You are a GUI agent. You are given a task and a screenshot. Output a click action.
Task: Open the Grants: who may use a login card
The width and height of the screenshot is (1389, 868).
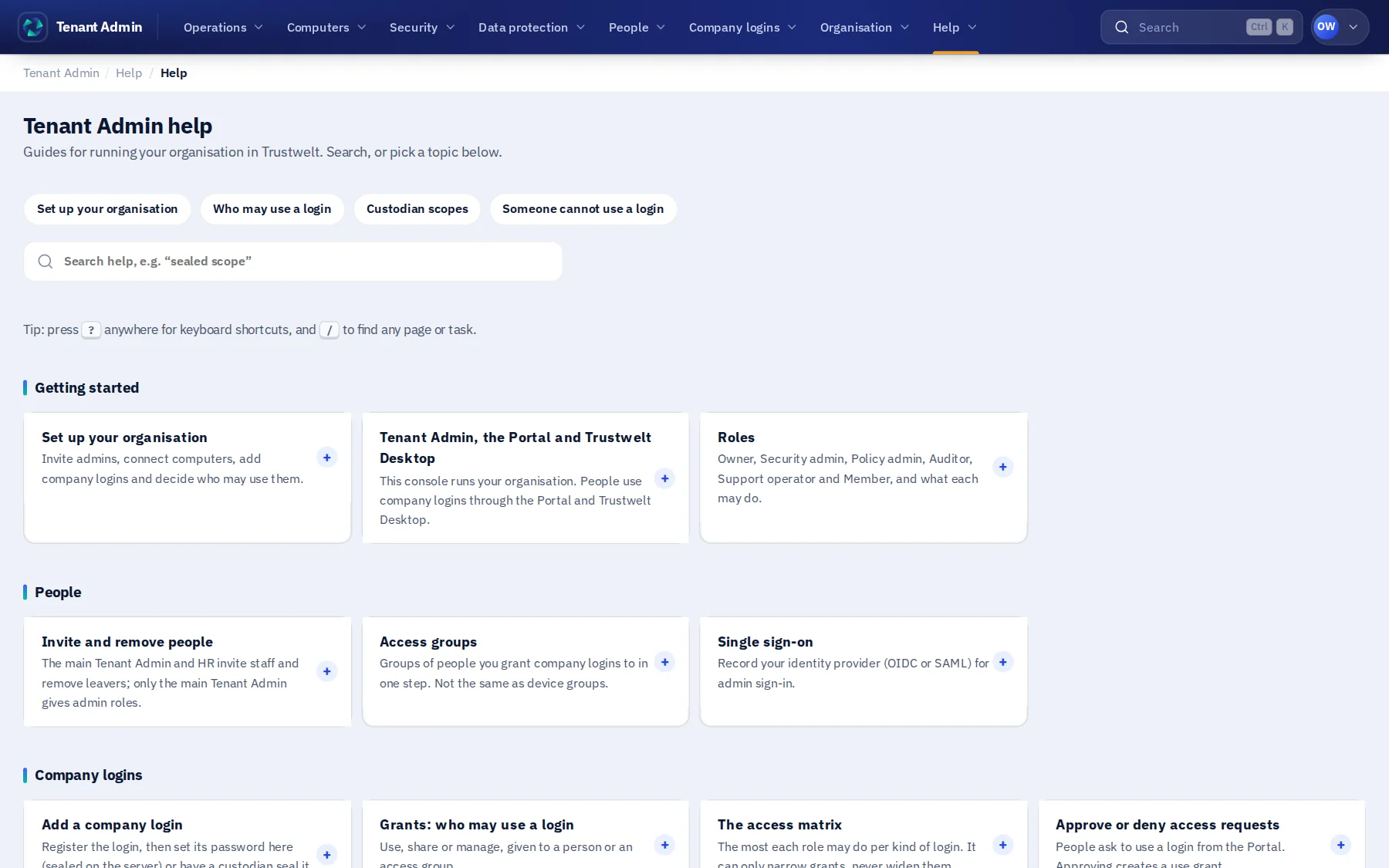[x=526, y=835]
